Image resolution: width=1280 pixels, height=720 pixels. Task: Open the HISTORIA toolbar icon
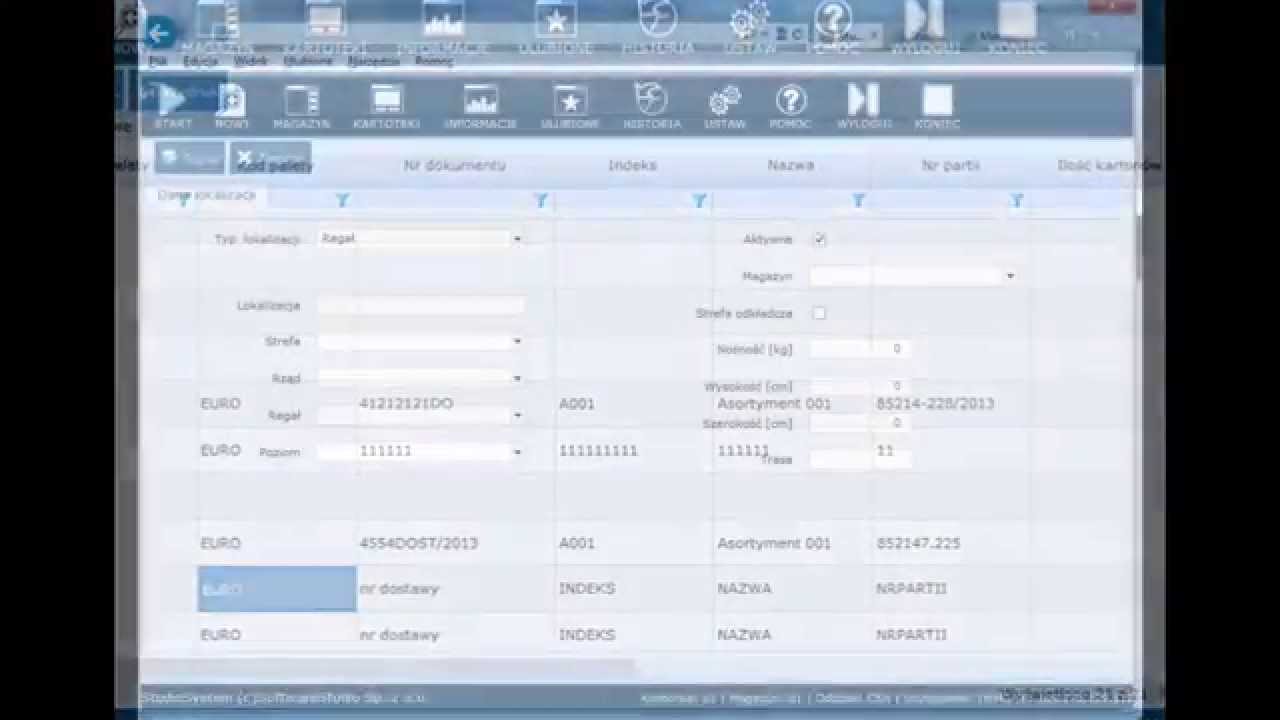pos(651,106)
